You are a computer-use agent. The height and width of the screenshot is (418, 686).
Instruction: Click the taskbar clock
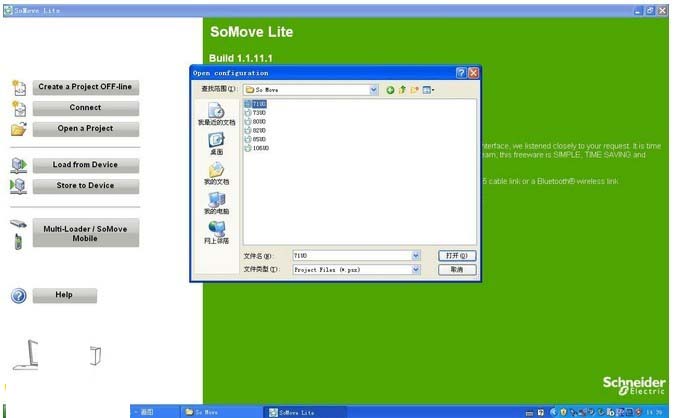point(654,412)
